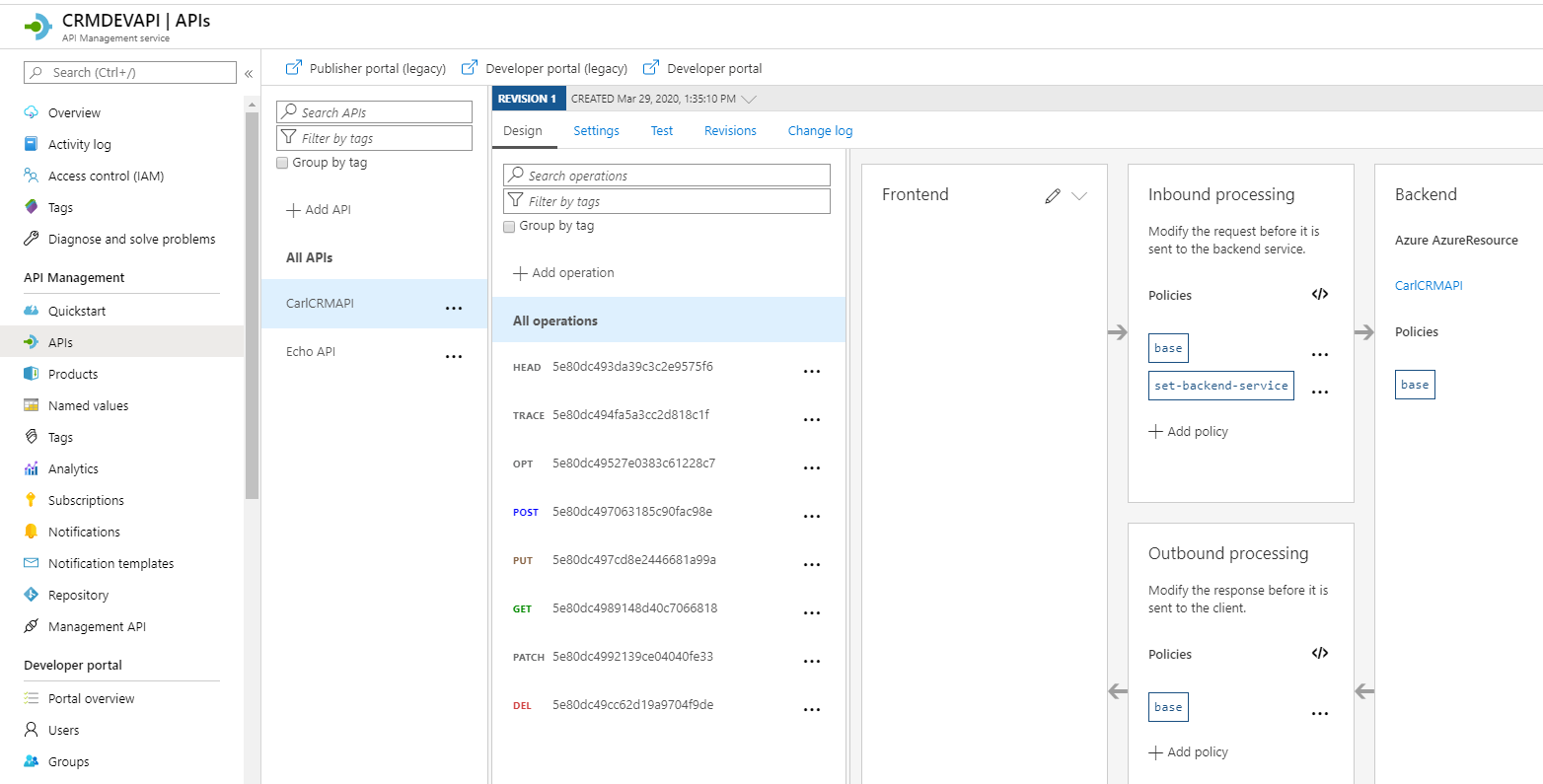Click Diagnose and solve problems wrench icon

click(31, 239)
